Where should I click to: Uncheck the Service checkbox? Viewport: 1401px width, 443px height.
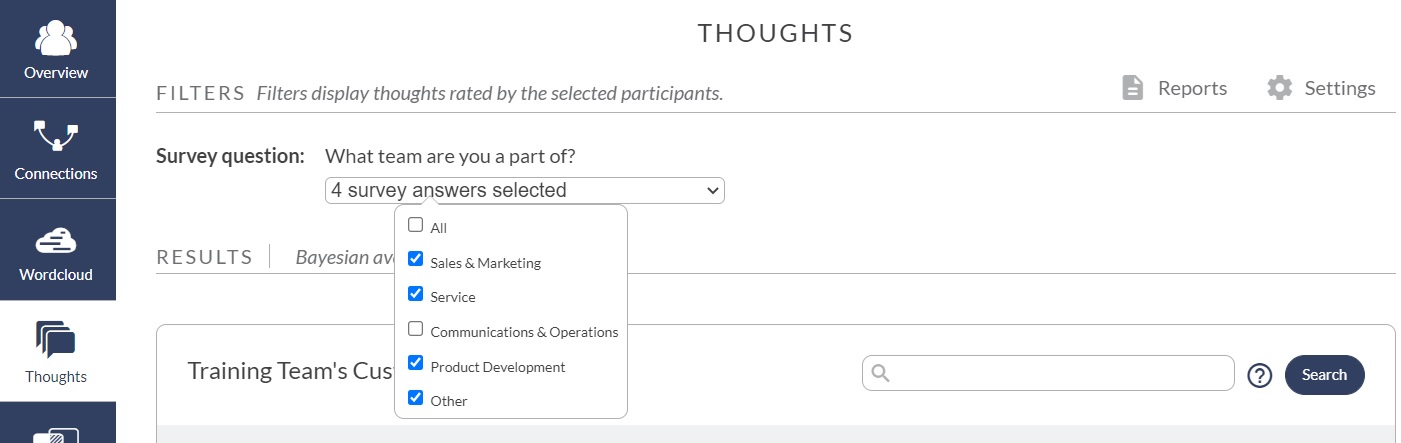tap(416, 294)
